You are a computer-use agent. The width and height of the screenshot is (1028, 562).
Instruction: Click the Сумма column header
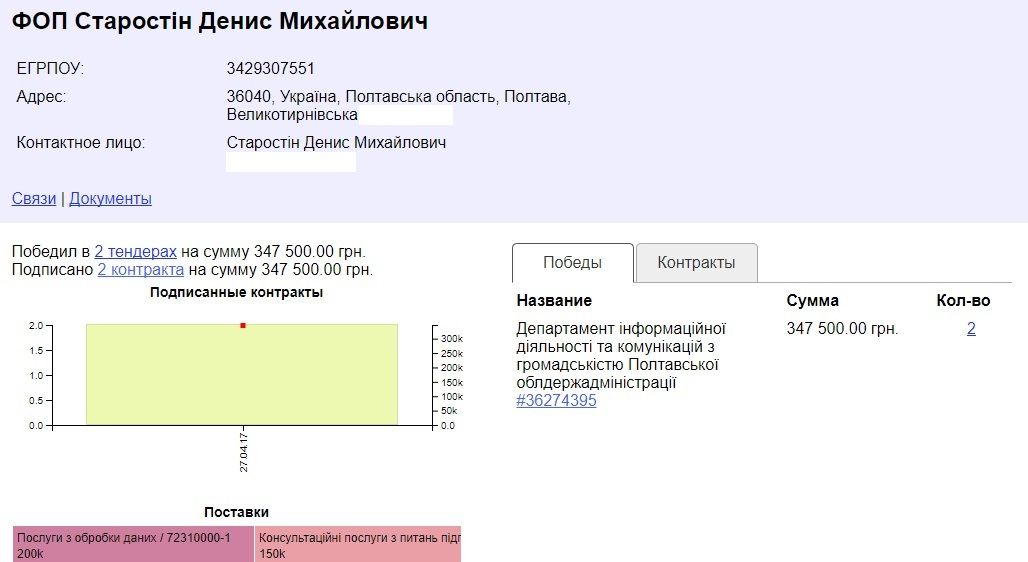pyautogui.click(x=812, y=300)
